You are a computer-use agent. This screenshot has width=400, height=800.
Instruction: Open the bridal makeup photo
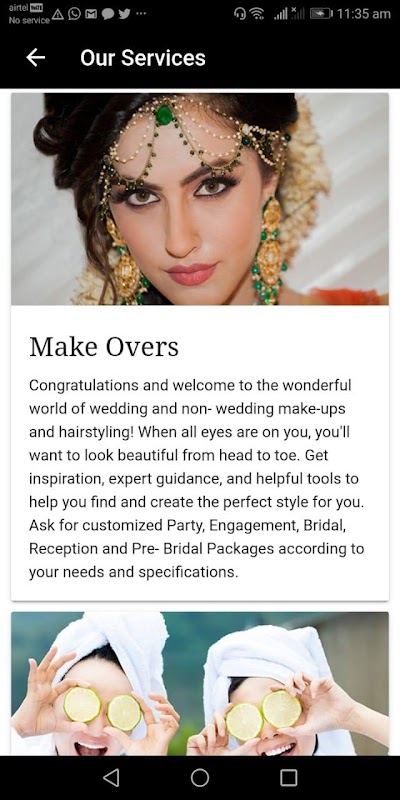click(x=200, y=199)
